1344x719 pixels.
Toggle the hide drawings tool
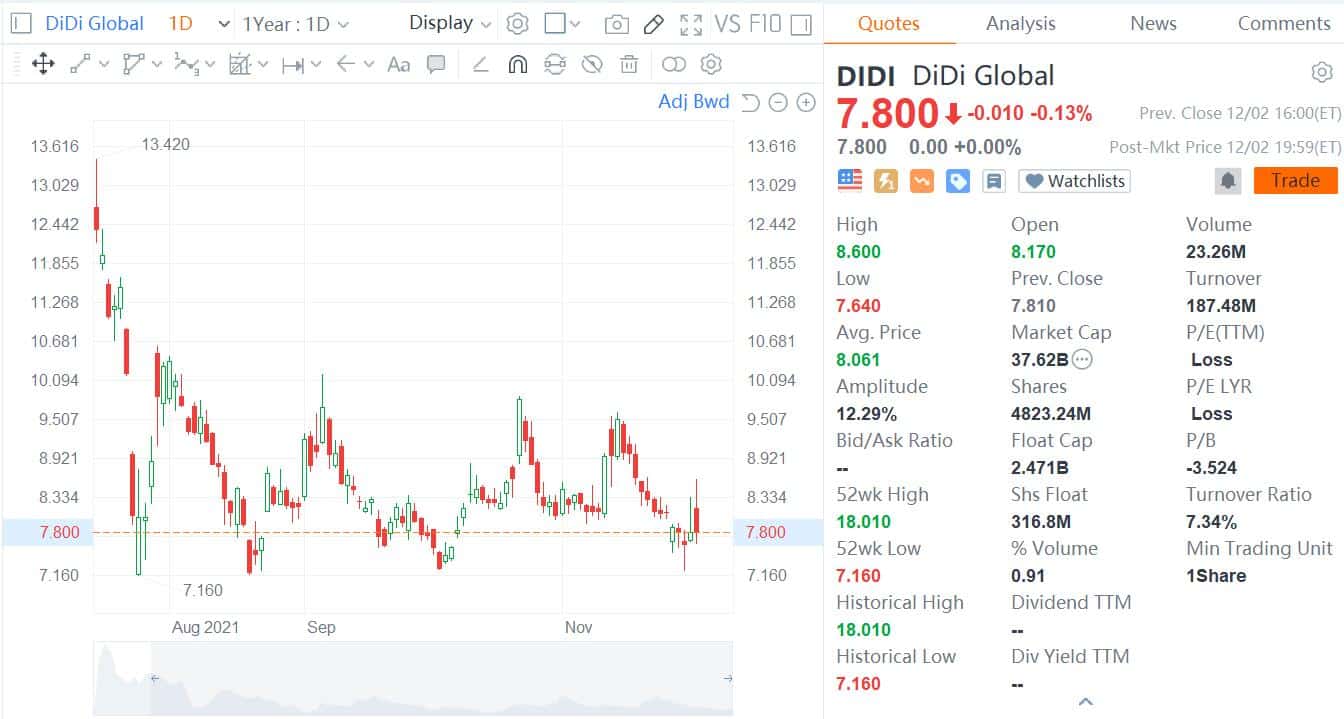593,64
